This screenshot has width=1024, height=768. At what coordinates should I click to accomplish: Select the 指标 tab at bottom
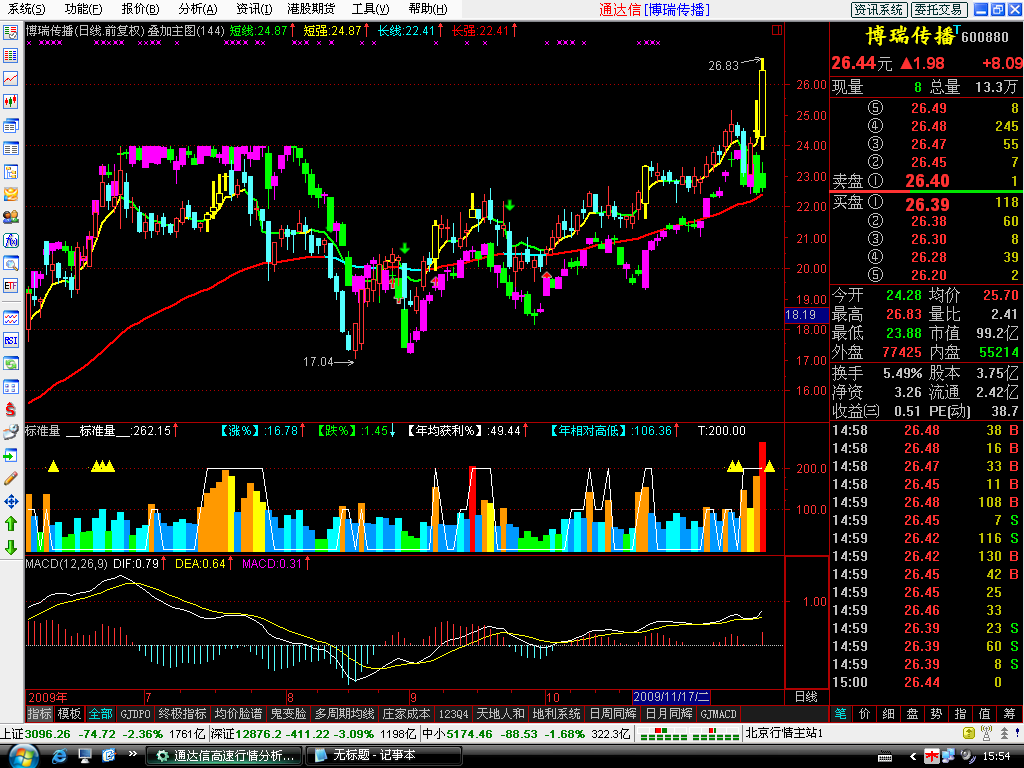(x=39, y=714)
